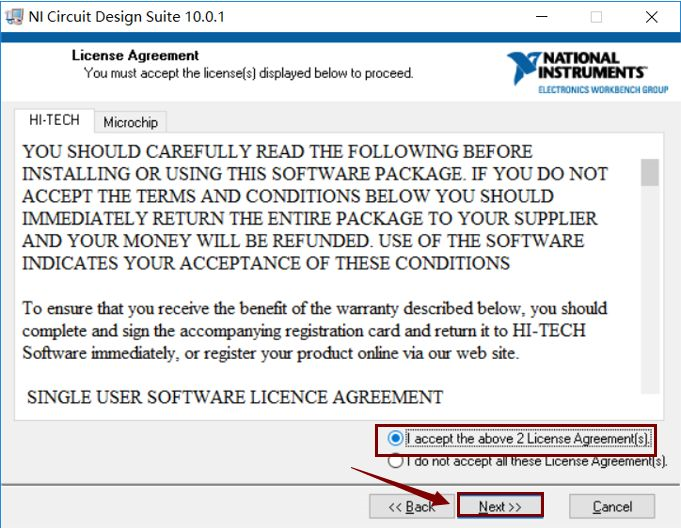
Task: Click the installer icon in the title bar
Action: coord(14,17)
